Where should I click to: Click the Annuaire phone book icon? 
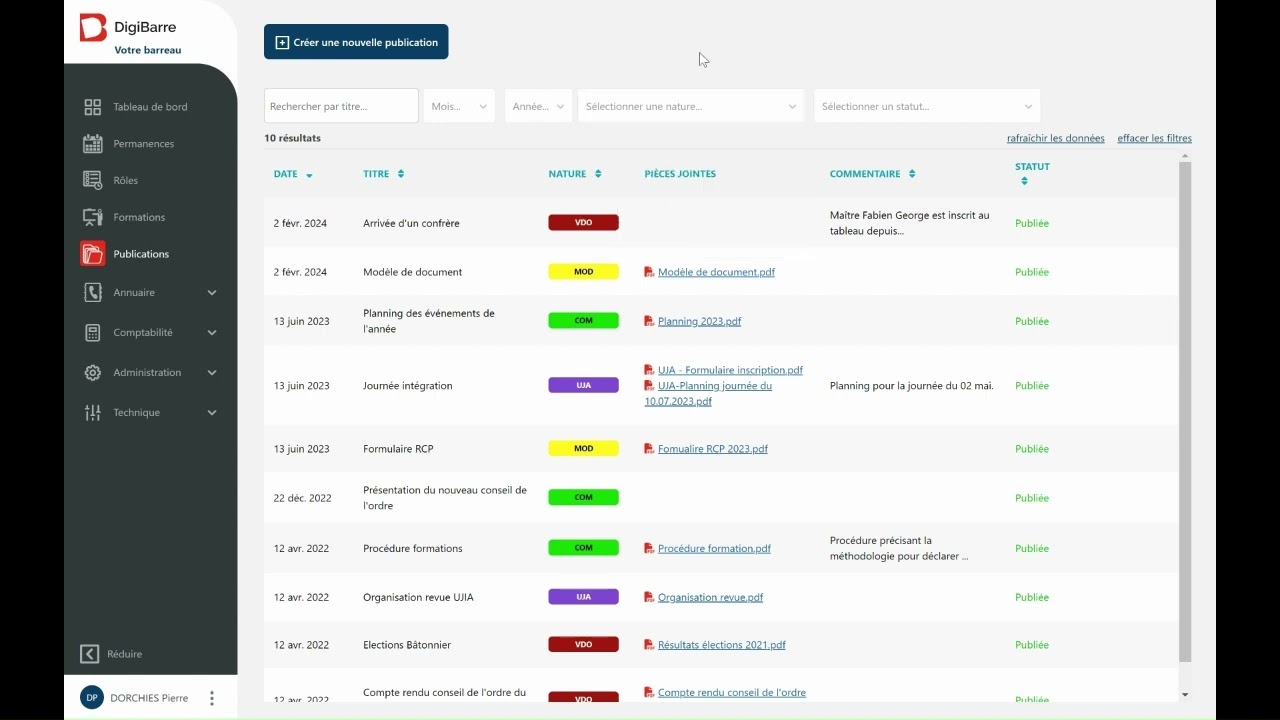[93, 293]
